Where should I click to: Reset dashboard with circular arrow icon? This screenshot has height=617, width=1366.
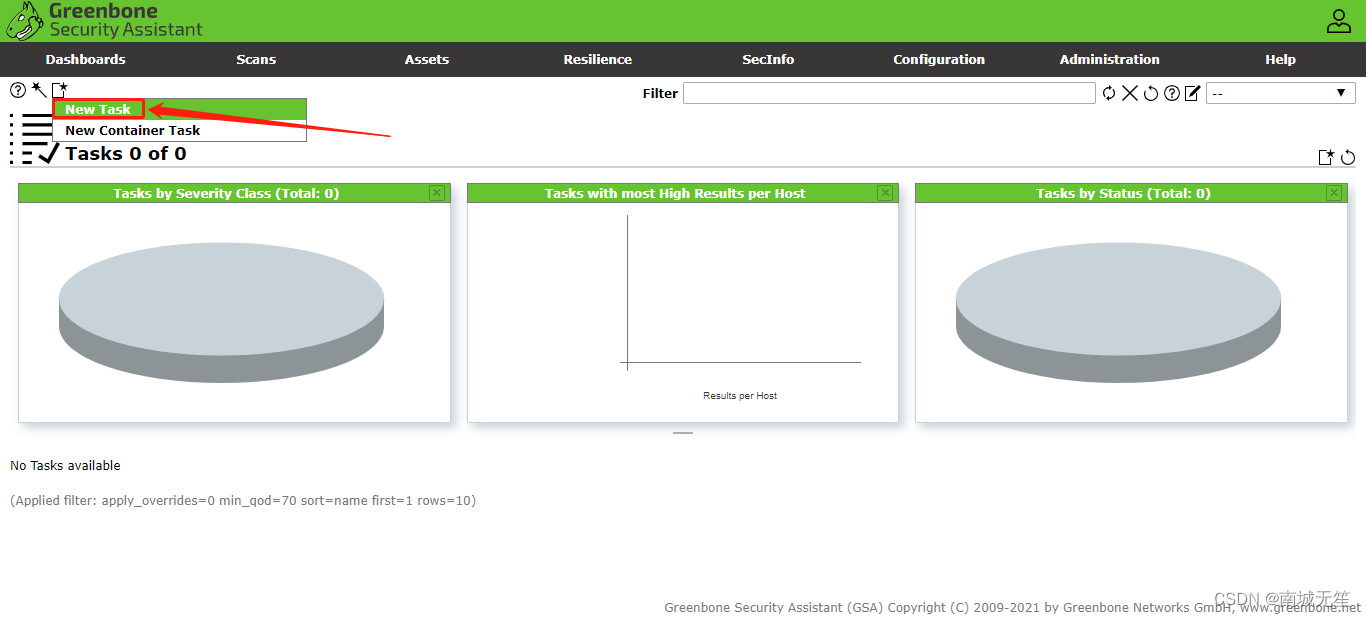click(x=1348, y=157)
